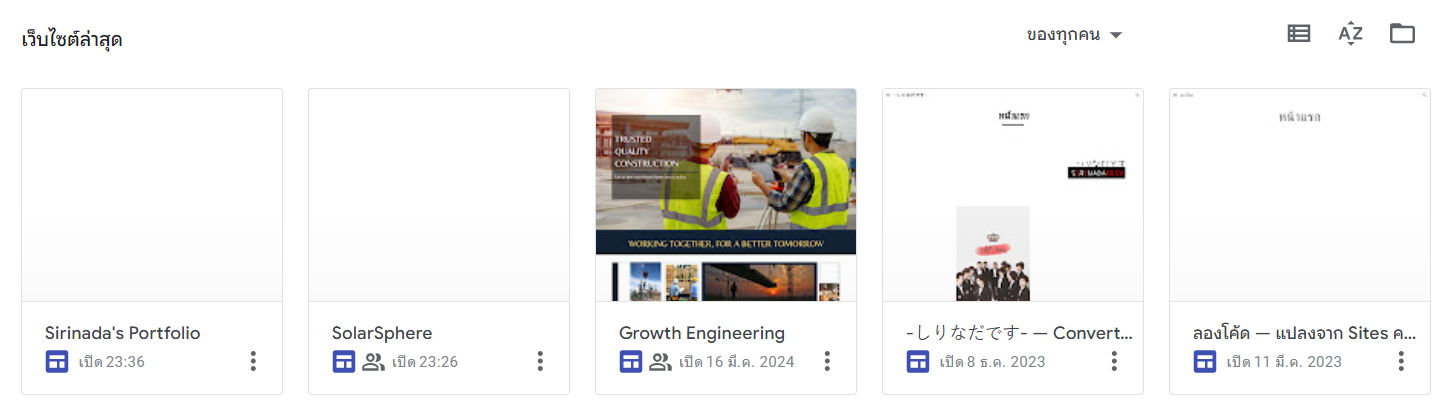1454x412 pixels.
Task: Click the Sirinada's Portfolio title
Action: [x=123, y=333]
